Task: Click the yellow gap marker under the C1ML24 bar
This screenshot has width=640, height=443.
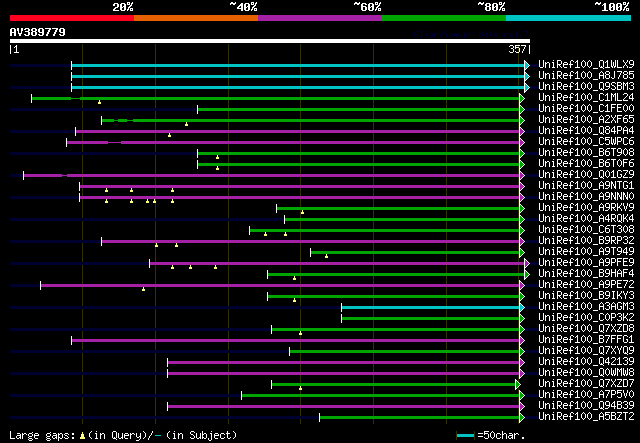Action: (99, 102)
